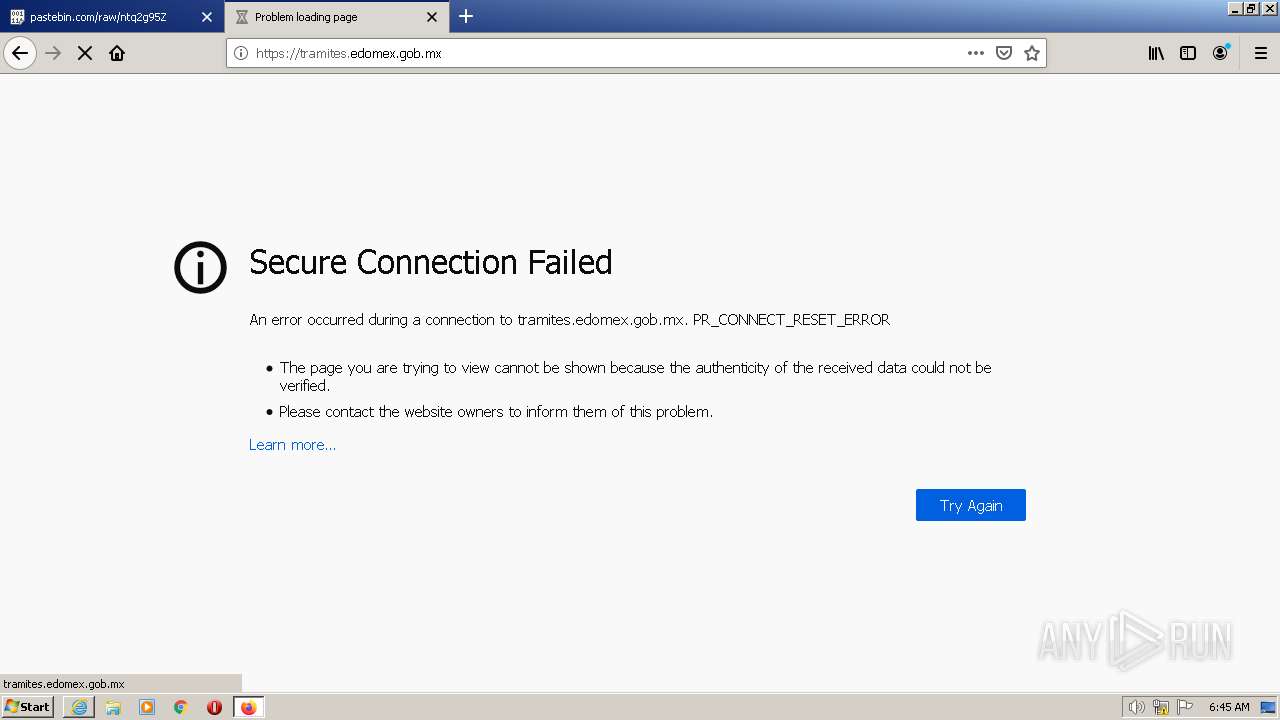The image size is (1280, 720).
Task: Open the site information icon in the address bar
Action: coord(241,53)
